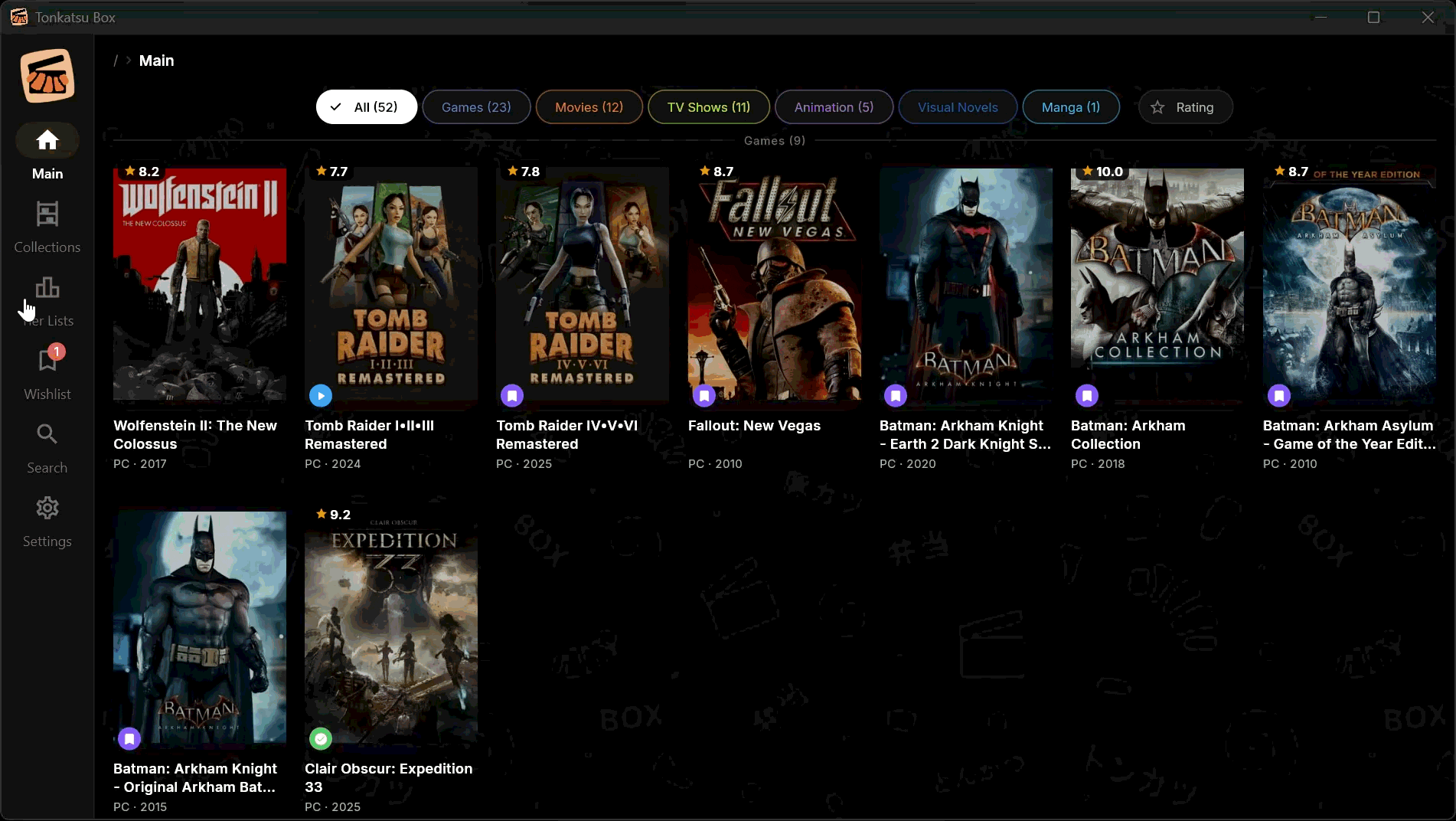Image resolution: width=1456 pixels, height=821 pixels.
Task: Click wishlist badge on Batman: Arkham Asylum cover
Action: [1279, 396]
